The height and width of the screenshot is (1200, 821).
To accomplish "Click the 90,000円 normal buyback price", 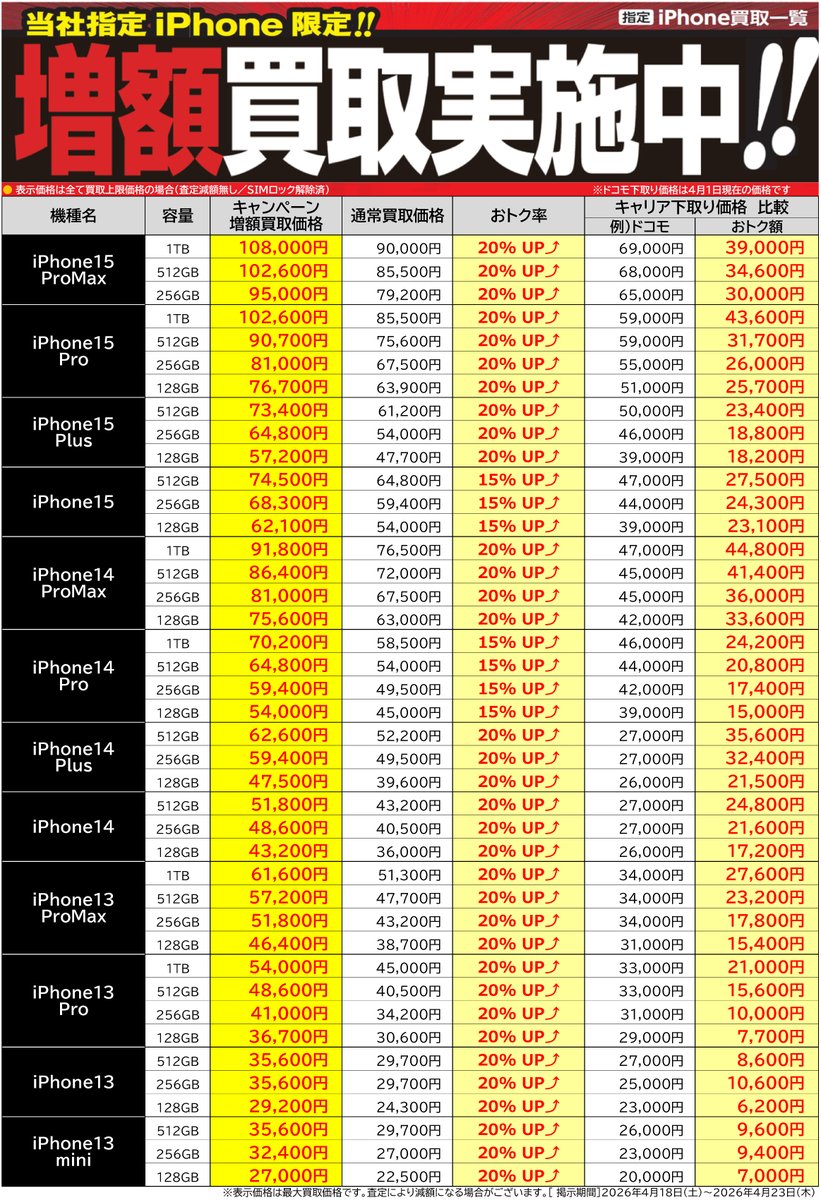I will [408, 248].
